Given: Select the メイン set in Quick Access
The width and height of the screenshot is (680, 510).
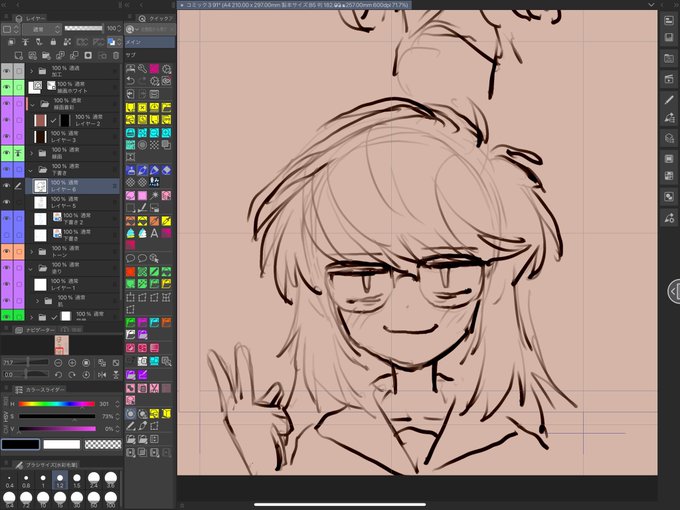Looking at the screenshot, I should (x=150, y=42).
